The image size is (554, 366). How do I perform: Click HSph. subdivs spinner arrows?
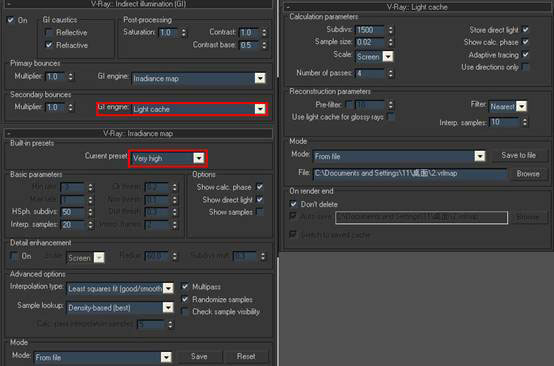[90, 212]
